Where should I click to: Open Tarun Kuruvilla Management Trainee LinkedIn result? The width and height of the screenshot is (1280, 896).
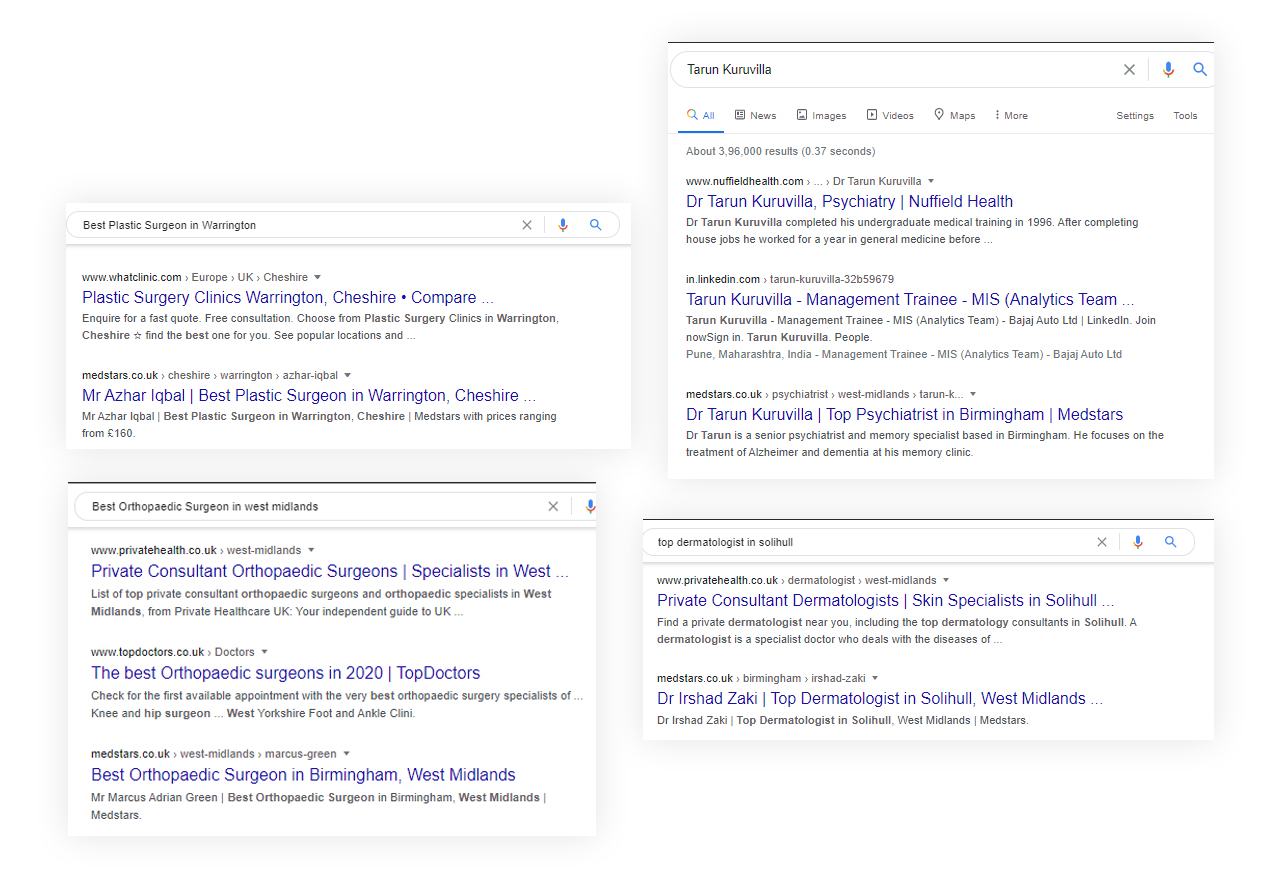pyautogui.click(x=910, y=299)
